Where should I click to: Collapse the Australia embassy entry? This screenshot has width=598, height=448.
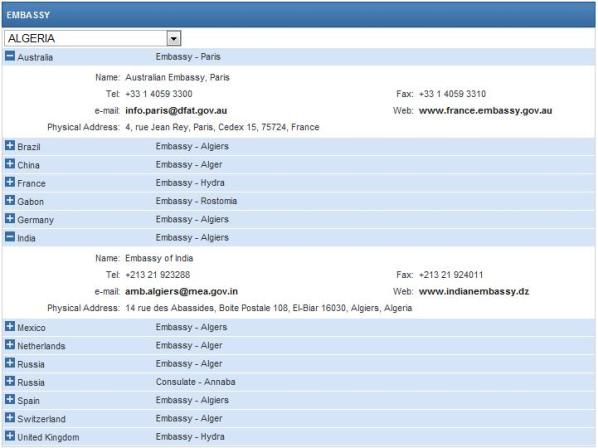[x=10, y=56]
